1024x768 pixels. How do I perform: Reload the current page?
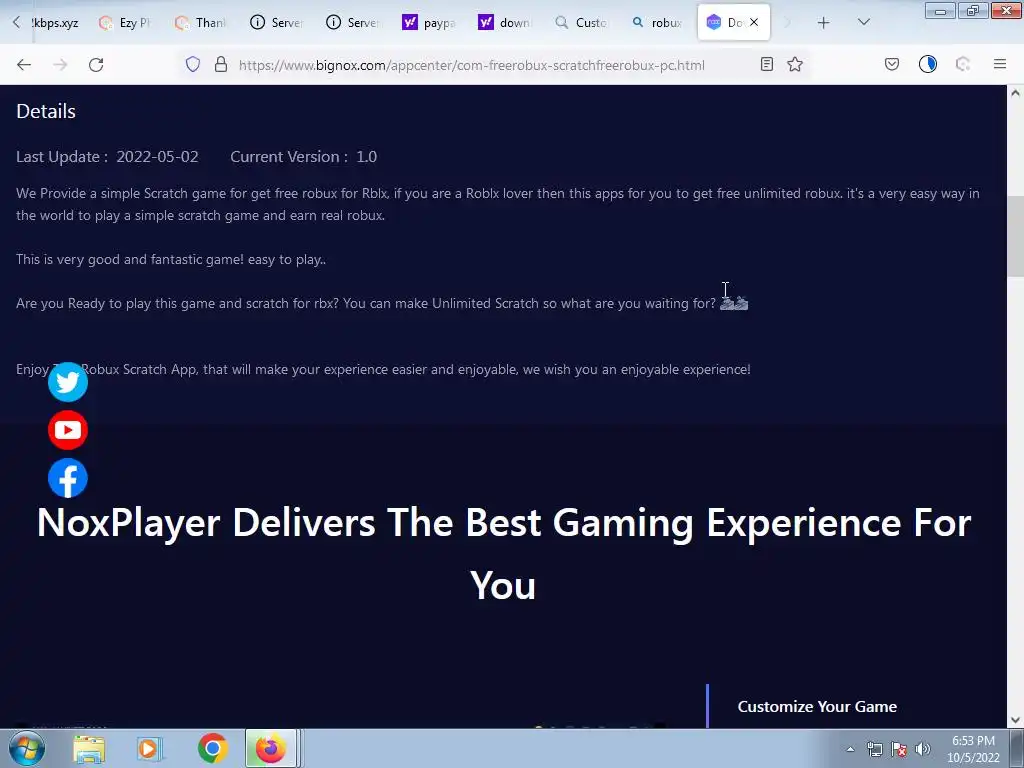tap(96, 64)
